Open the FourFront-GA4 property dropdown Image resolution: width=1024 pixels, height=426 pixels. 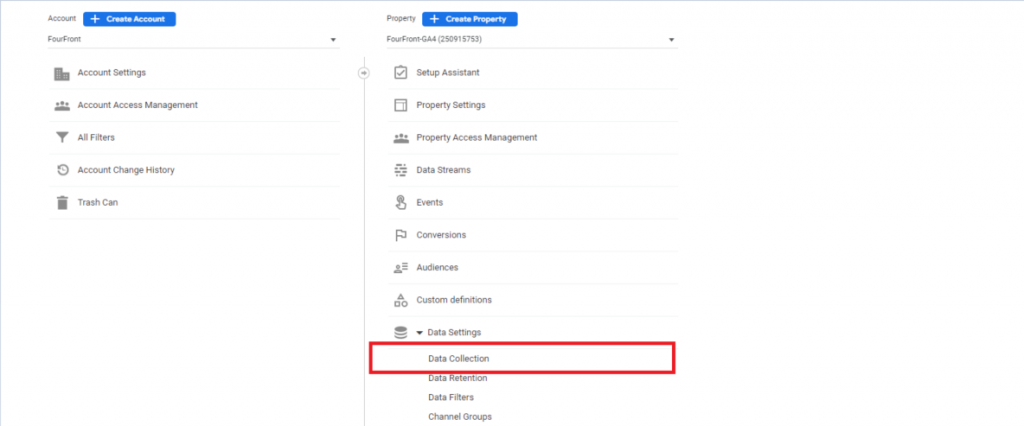point(532,40)
